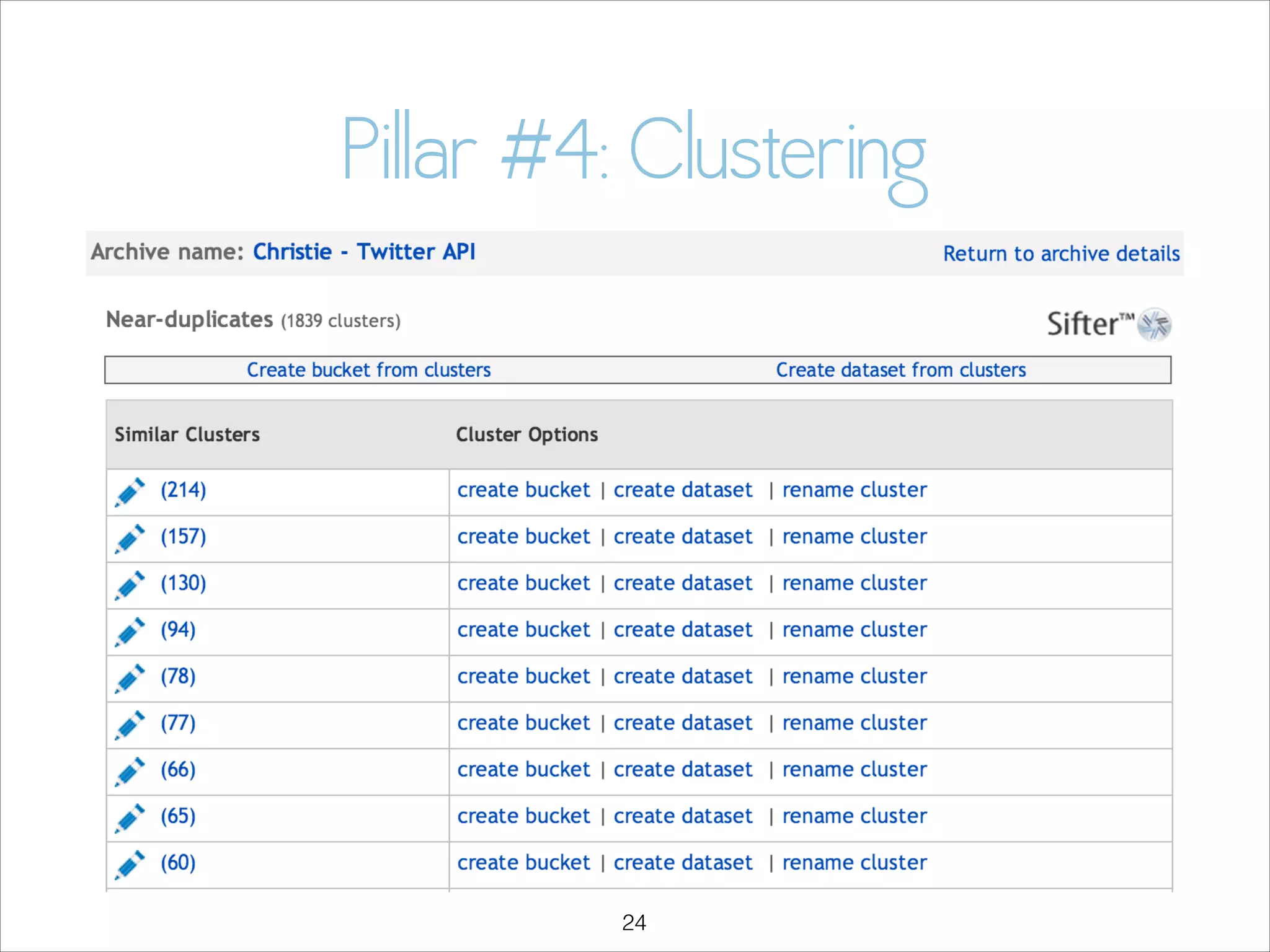The height and width of the screenshot is (952, 1270).
Task: Click the pencil icon beside cluster (60)
Action: point(130,865)
